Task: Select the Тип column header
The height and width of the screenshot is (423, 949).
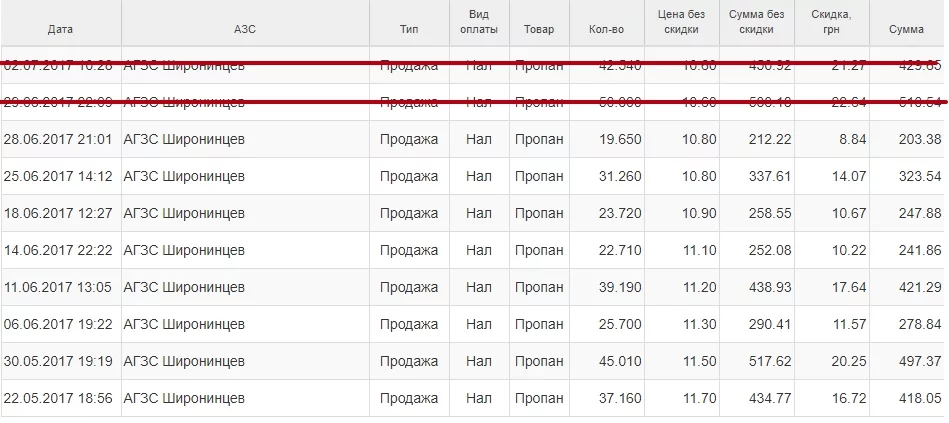Action: [408, 30]
